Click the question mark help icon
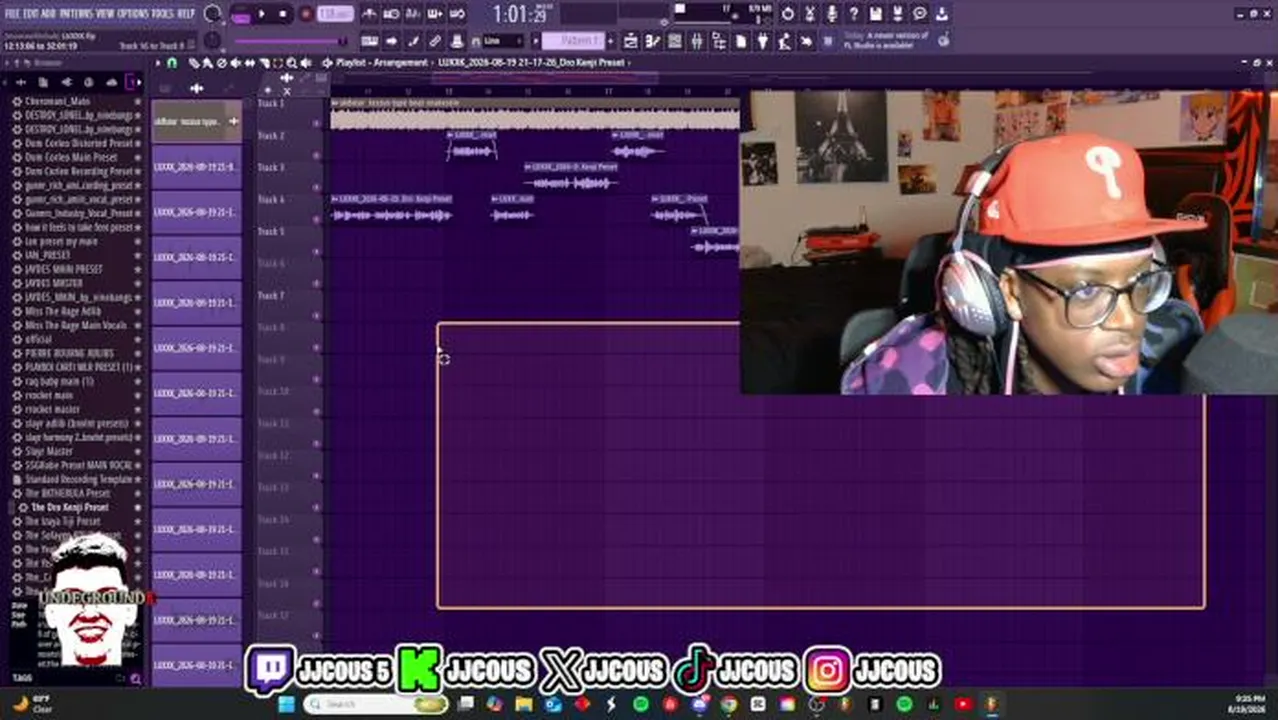This screenshot has width=1278, height=720. (853, 14)
